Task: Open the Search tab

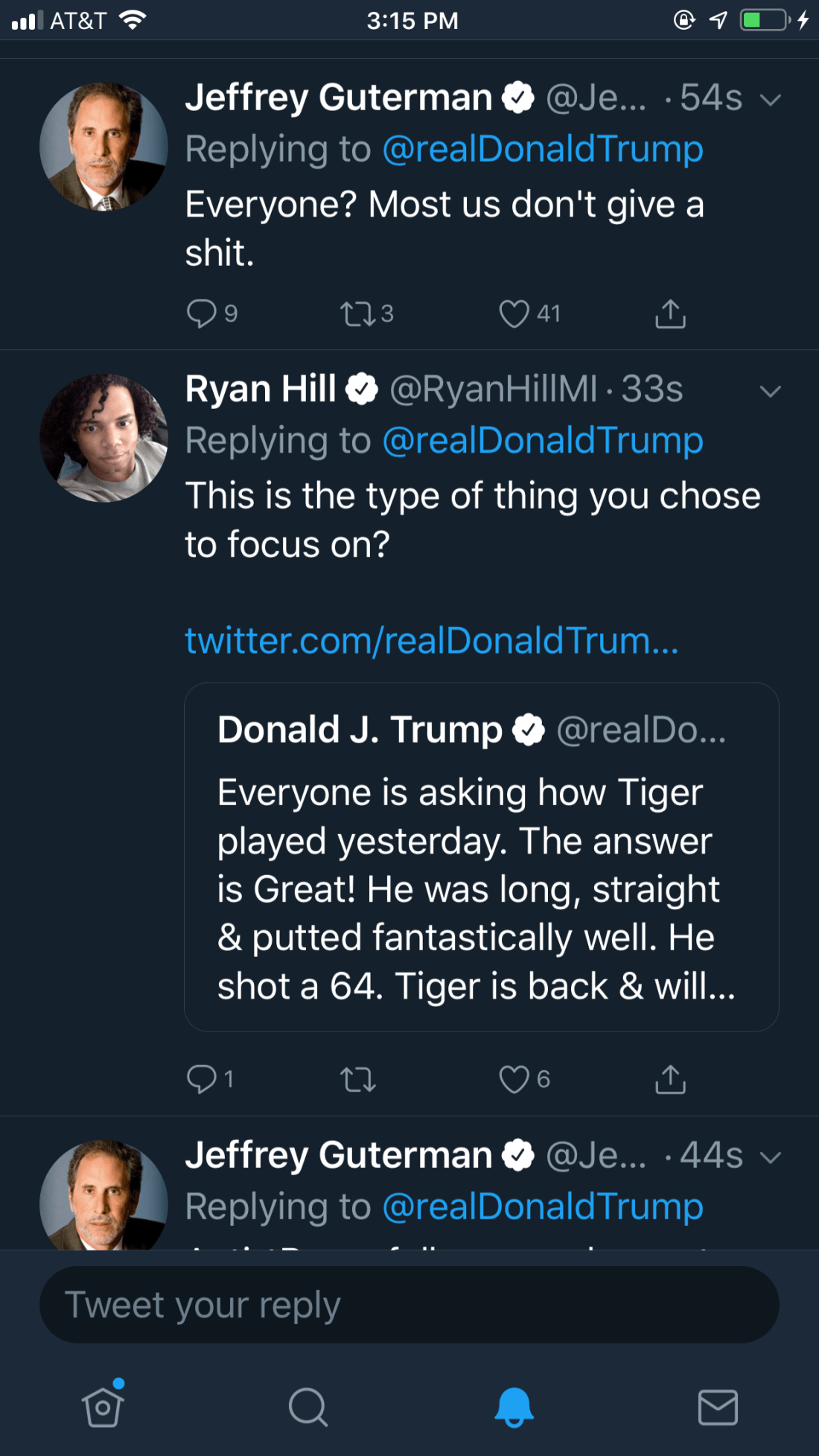Action: click(x=307, y=1407)
